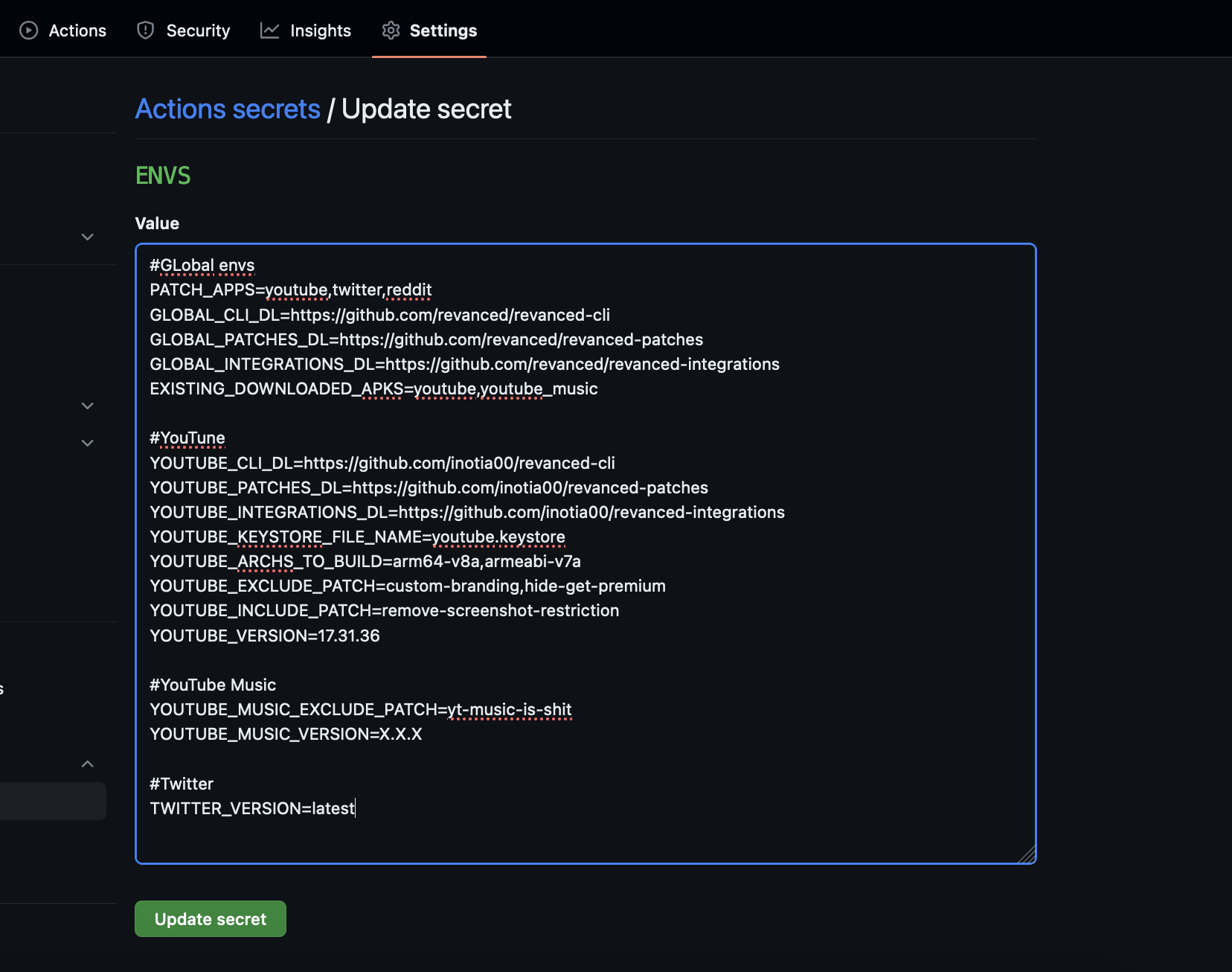Click the YOUTUBE_ARCHS_TO_BUILD line
This screenshot has height=972, width=1232.
[365, 561]
